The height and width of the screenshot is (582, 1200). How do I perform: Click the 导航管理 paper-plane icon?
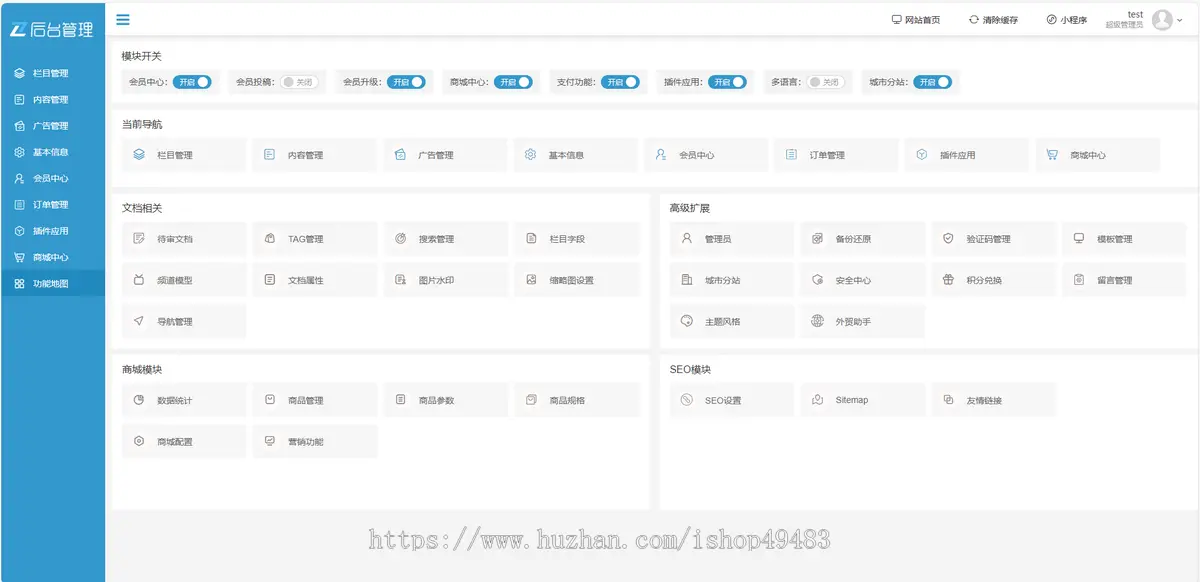point(139,321)
